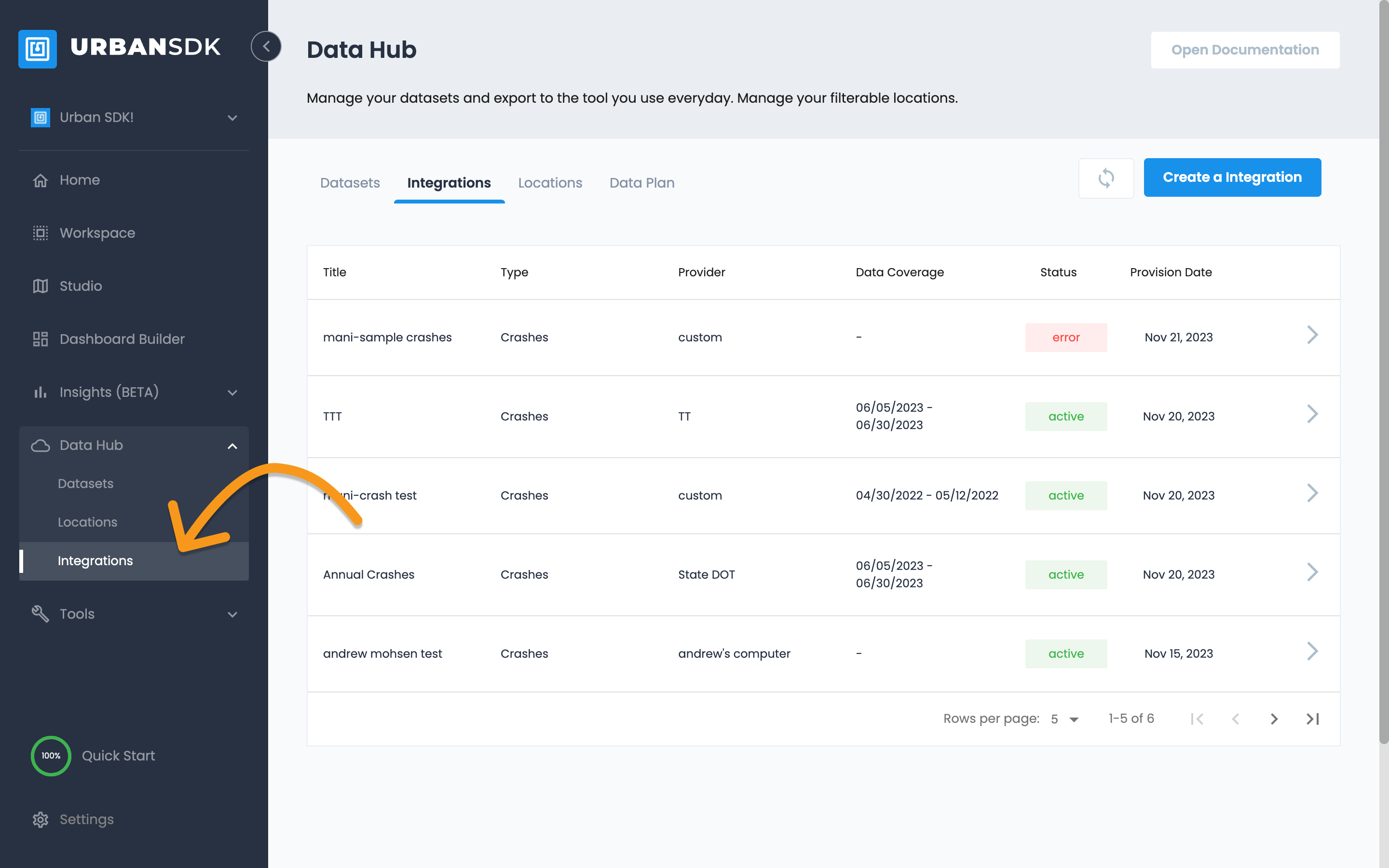Viewport: 1389px width, 868px height.
Task: Click the Create a Integration button
Action: point(1232,177)
